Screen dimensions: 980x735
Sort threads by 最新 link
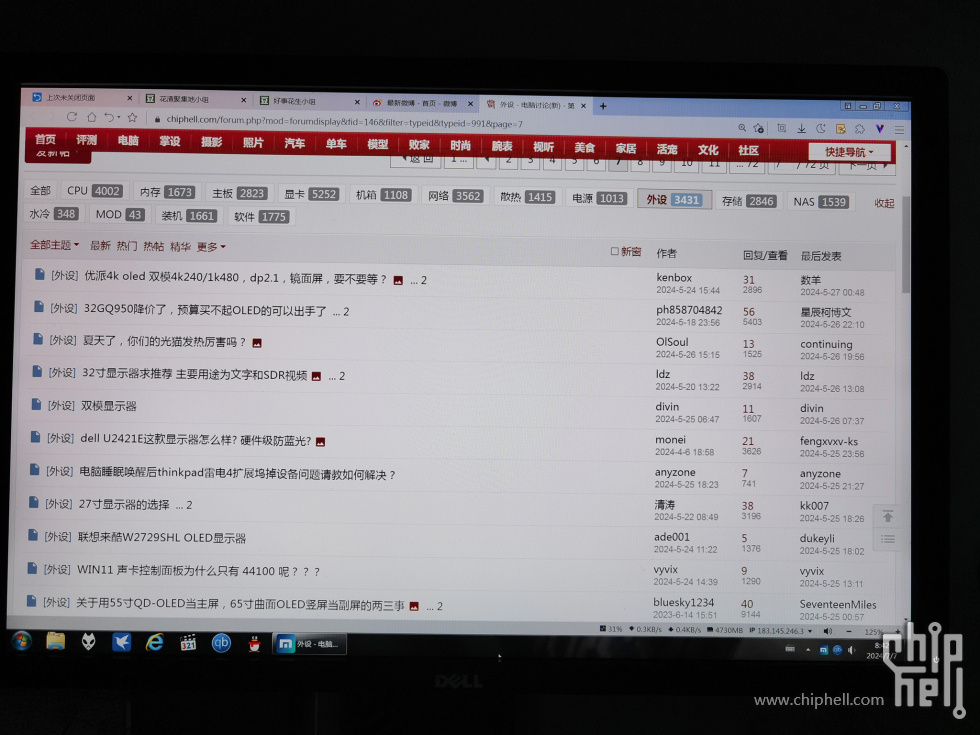tap(100, 246)
